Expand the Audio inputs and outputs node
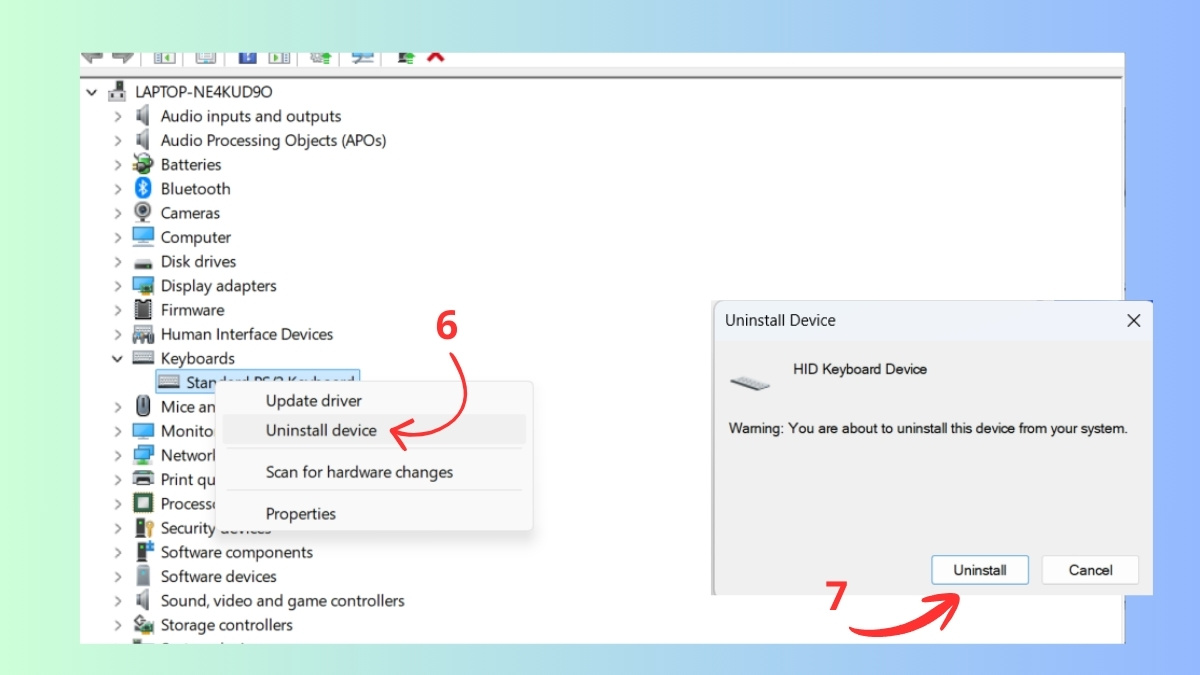Viewport: 1200px width, 675px height. click(118, 116)
